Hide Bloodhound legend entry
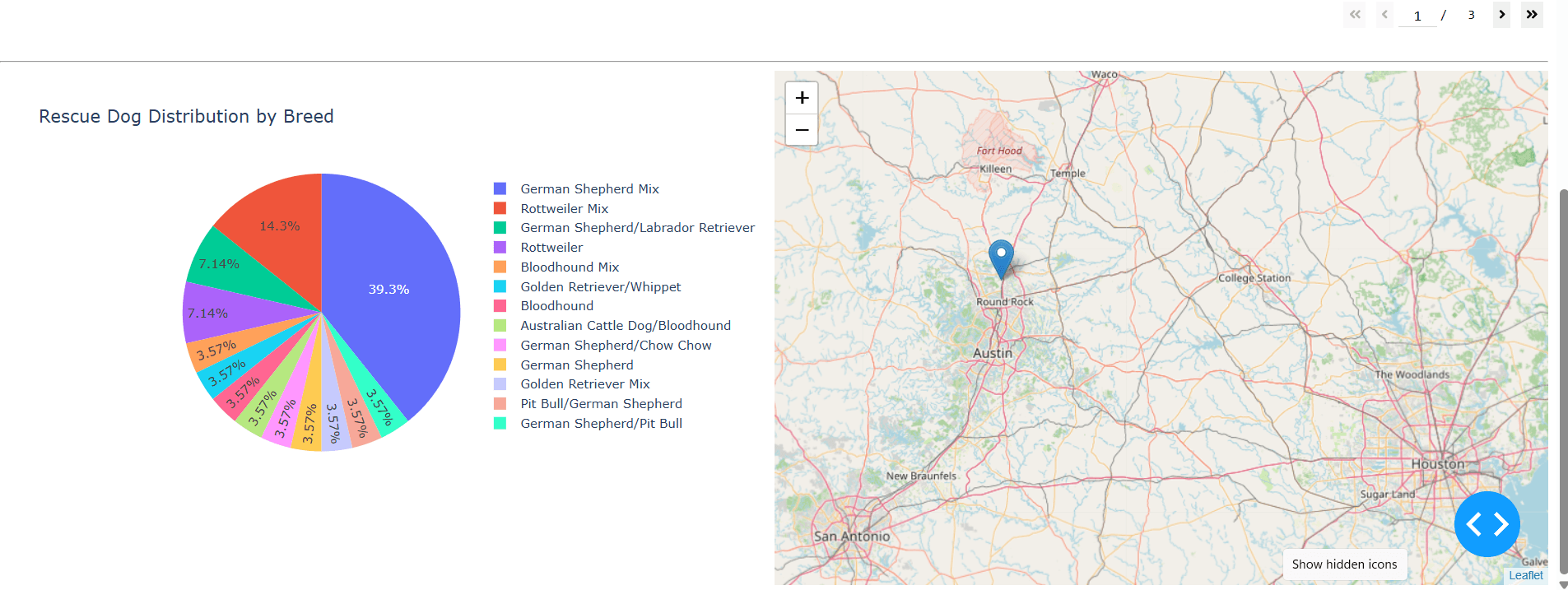 coord(557,306)
